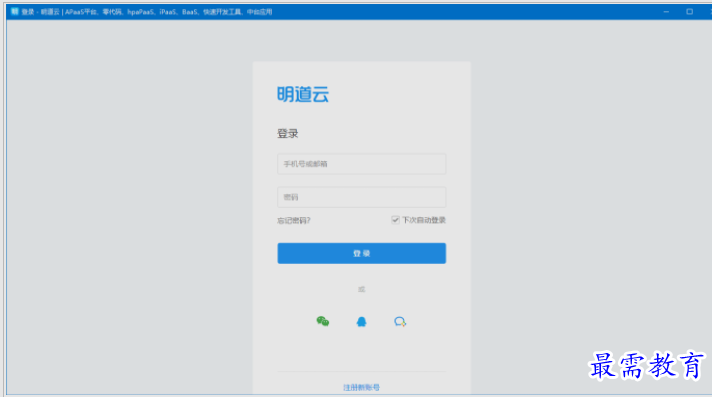
Task: Click the window title bar text
Action: click(147, 12)
